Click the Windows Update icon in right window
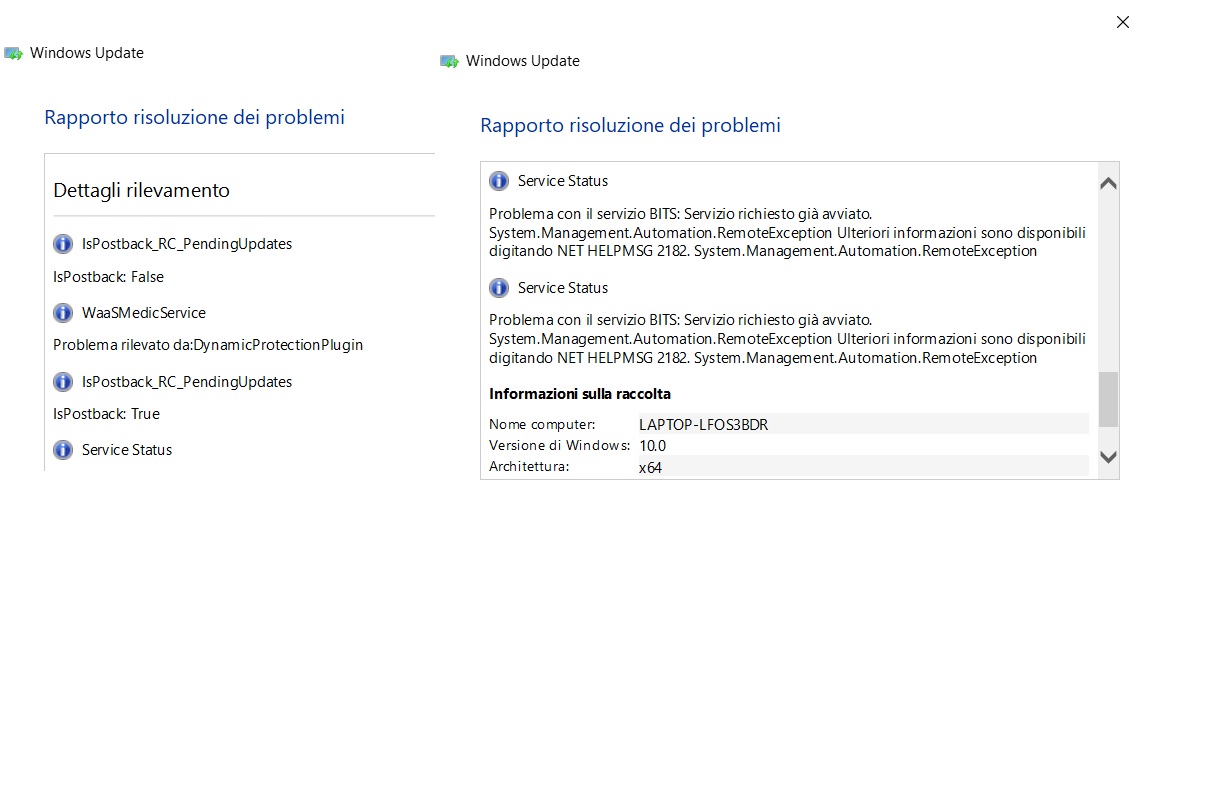 (x=449, y=62)
